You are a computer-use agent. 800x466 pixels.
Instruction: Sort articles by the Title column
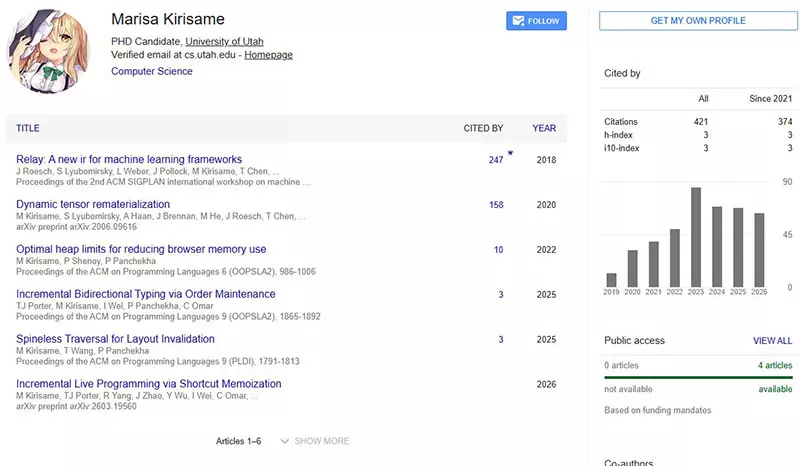coord(28,128)
